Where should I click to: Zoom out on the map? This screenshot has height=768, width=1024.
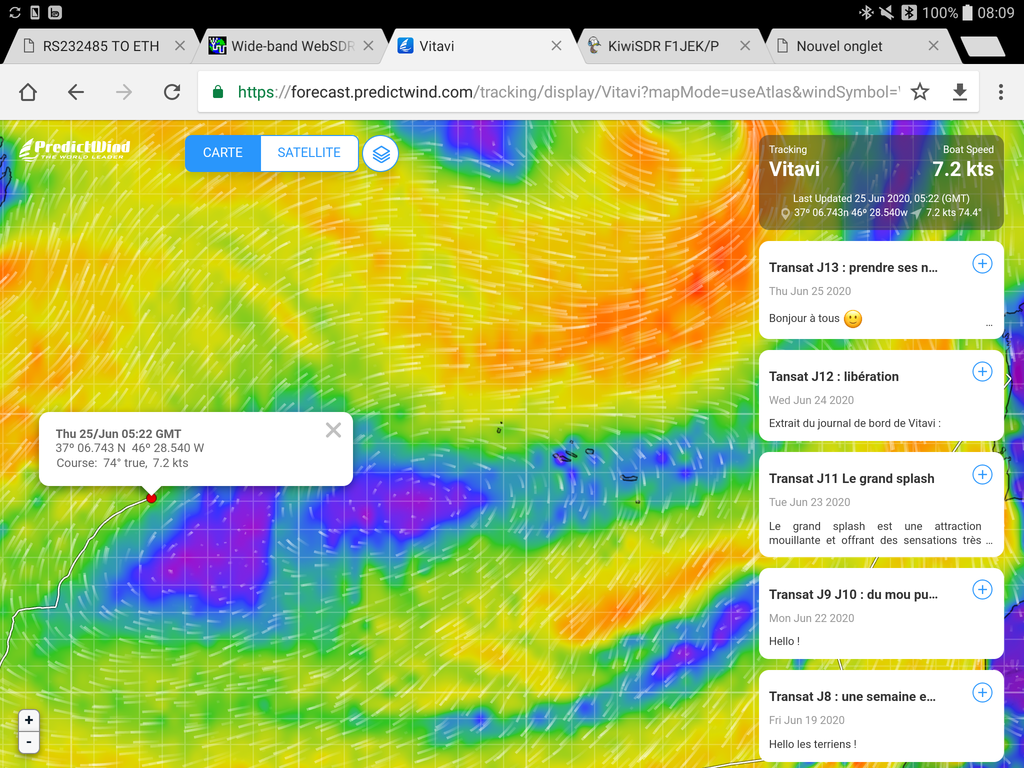pos(29,743)
